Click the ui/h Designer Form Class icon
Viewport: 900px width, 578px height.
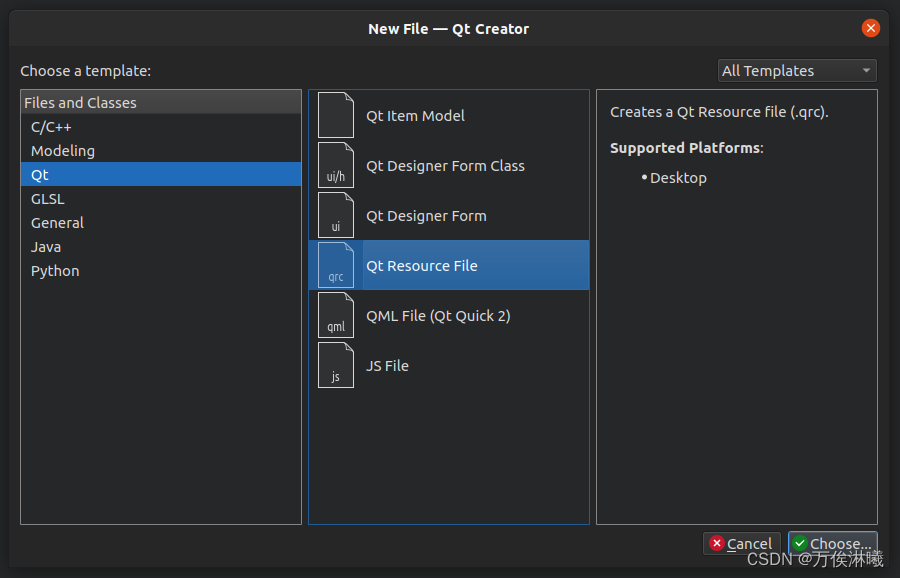[336, 165]
